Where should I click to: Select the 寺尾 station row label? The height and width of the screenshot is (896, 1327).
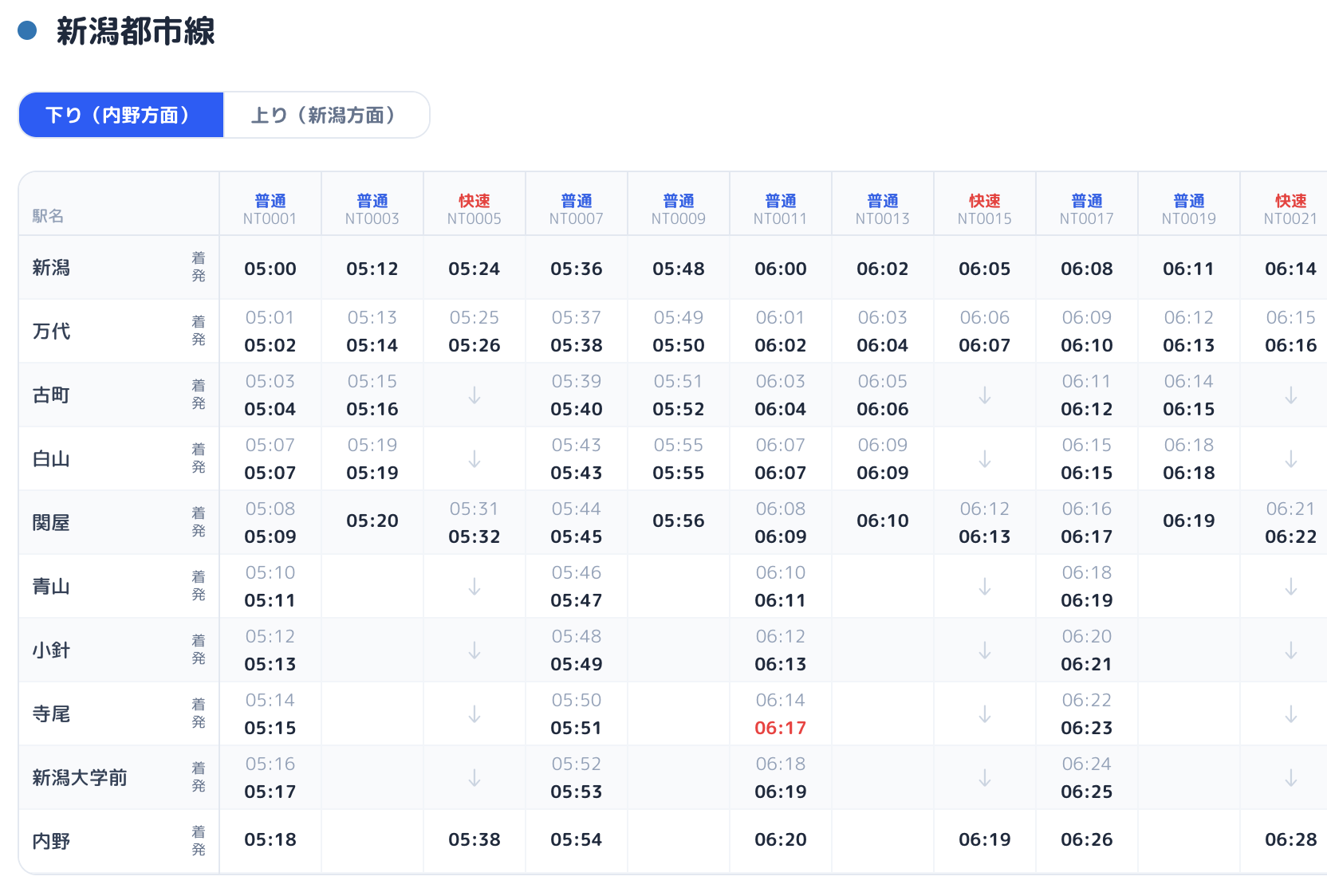(x=51, y=714)
